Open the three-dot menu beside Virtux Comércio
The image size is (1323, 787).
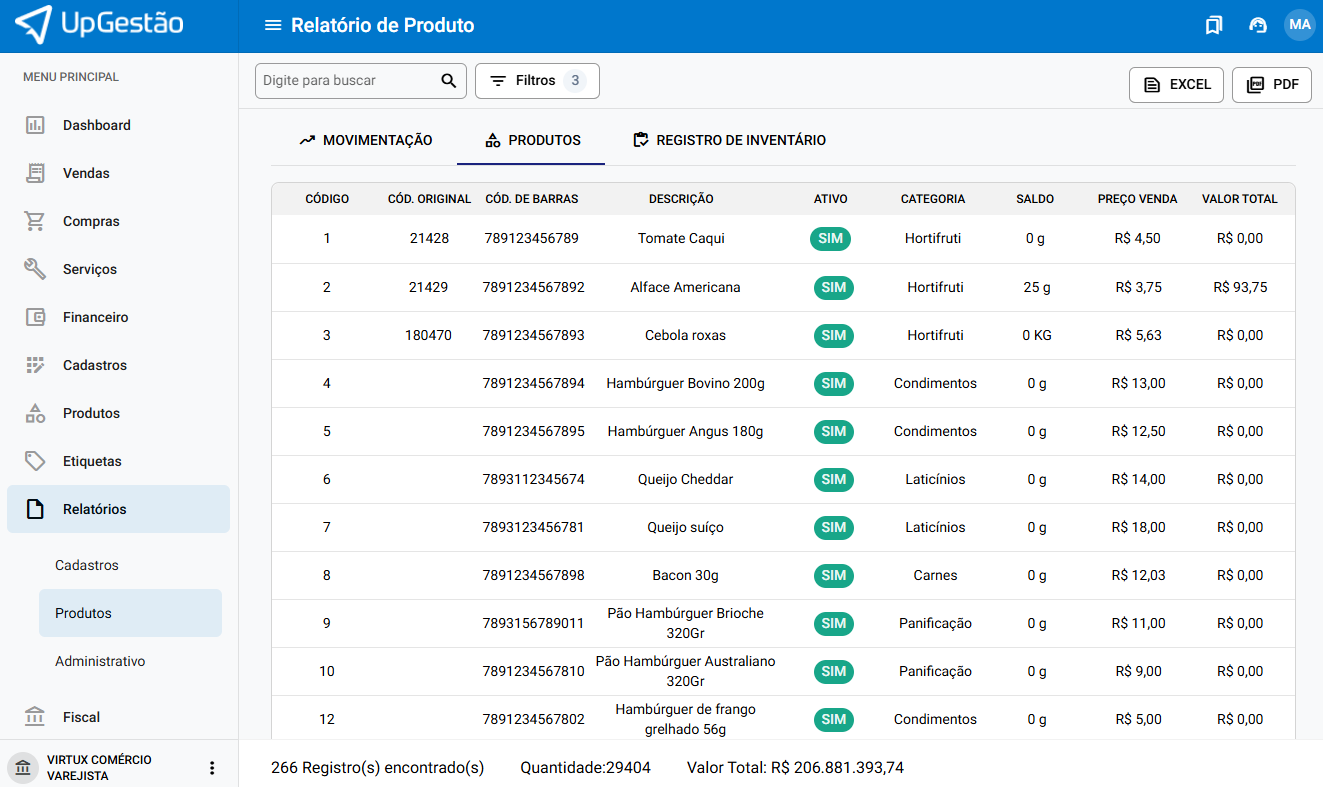[211, 768]
